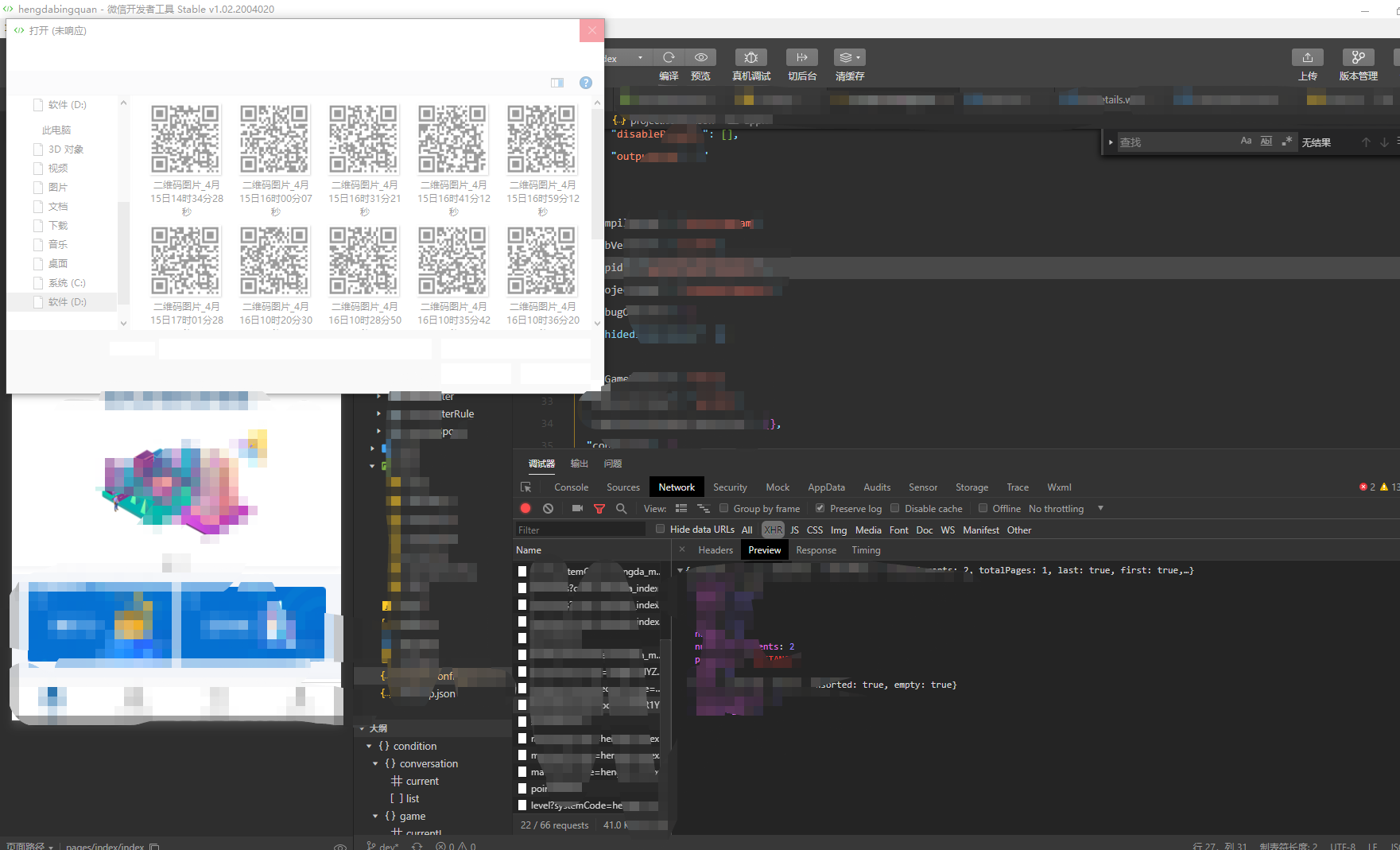The width and height of the screenshot is (1400, 850).
Task: Switch to the 输出 output panel
Action: (x=580, y=464)
